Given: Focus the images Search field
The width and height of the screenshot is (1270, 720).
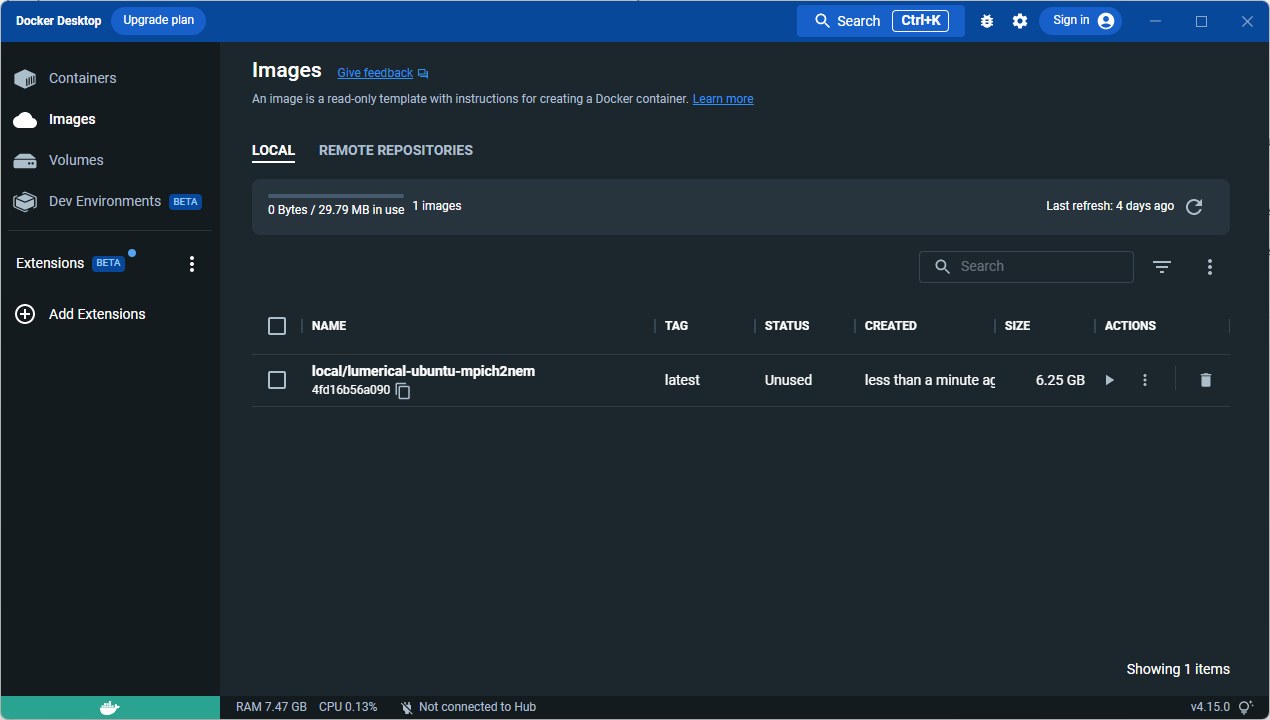Looking at the screenshot, I should click(x=1026, y=267).
